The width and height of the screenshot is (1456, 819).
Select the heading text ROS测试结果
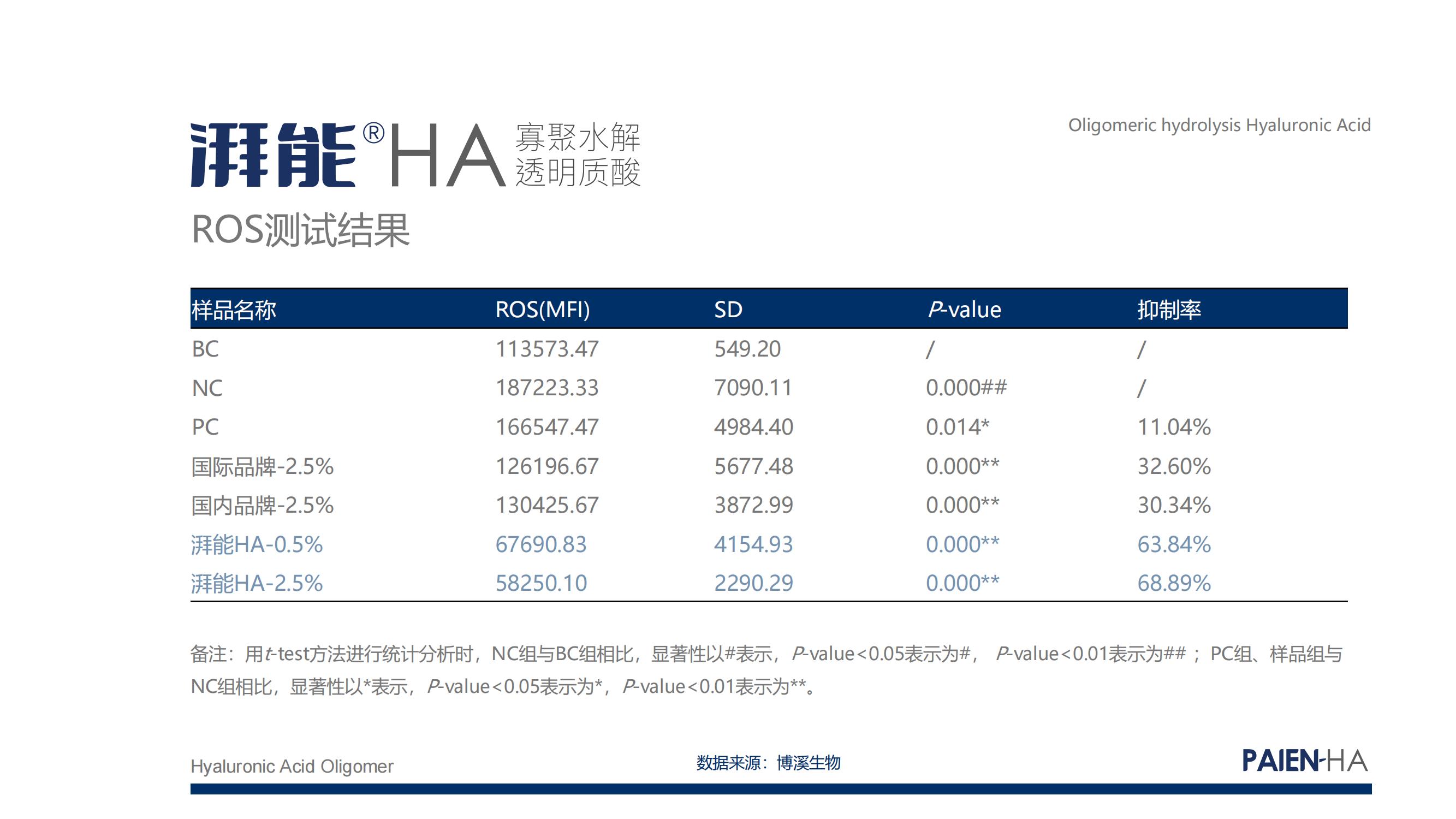(300, 230)
